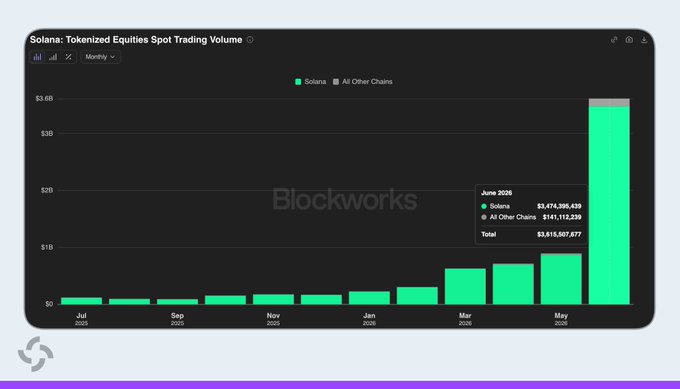Toggle the All Other Chains legend series
The width and height of the screenshot is (680, 389).
point(363,82)
